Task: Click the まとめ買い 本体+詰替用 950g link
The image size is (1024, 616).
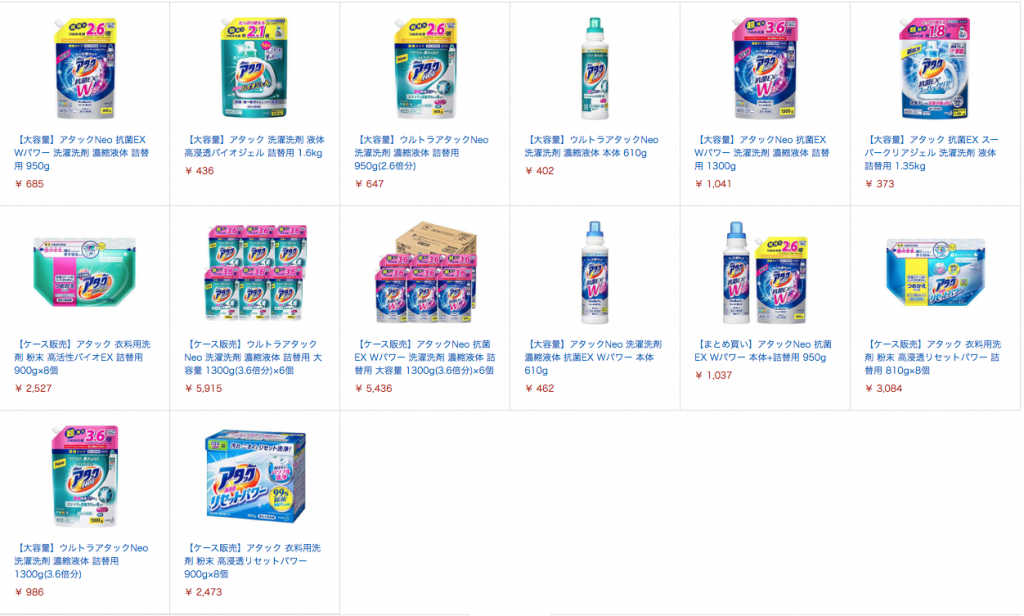Action: [763, 351]
